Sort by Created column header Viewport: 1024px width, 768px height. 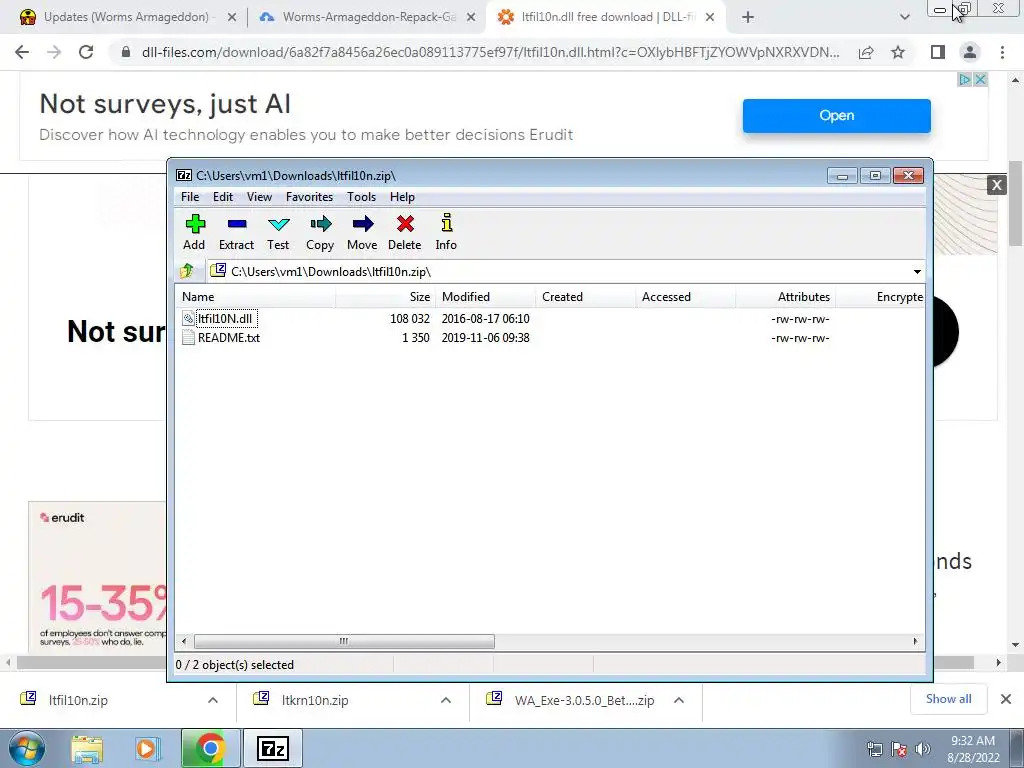click(x=585, y=296)
